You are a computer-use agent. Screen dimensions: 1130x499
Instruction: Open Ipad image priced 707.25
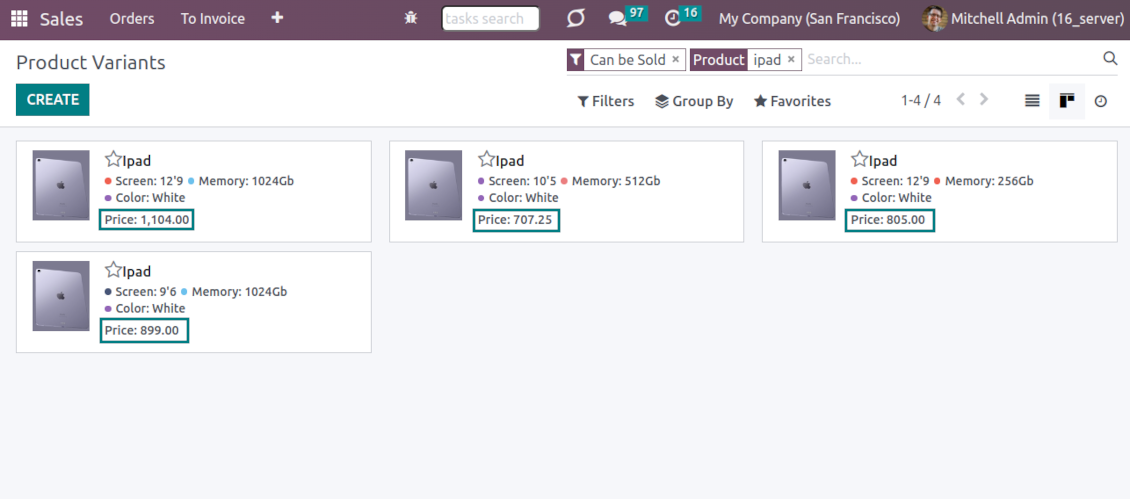tap(434, 185)
